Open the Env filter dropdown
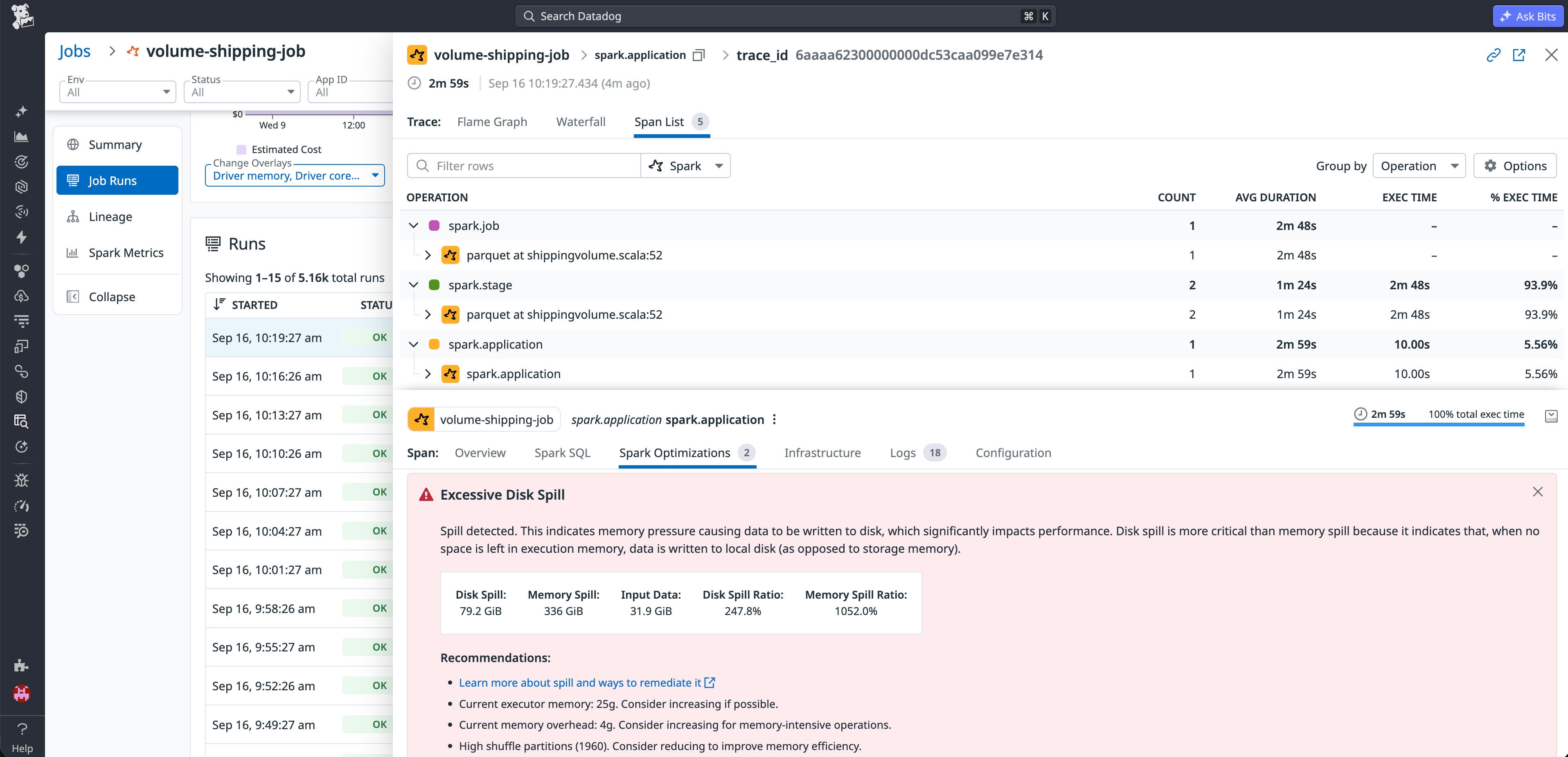This screenshot has height=757, width=1568. tap(118, 92)
